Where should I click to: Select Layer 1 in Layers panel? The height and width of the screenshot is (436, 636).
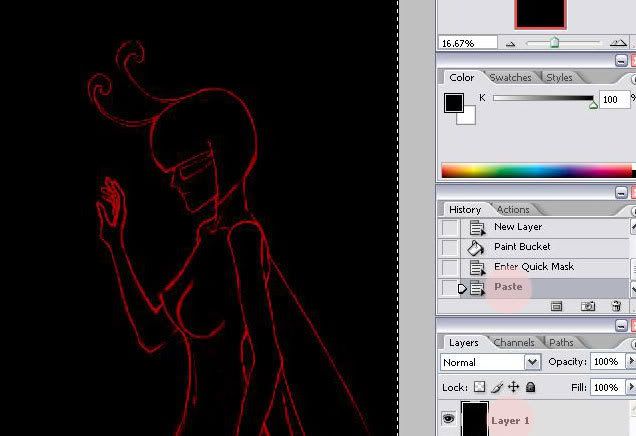coord(537,419)
